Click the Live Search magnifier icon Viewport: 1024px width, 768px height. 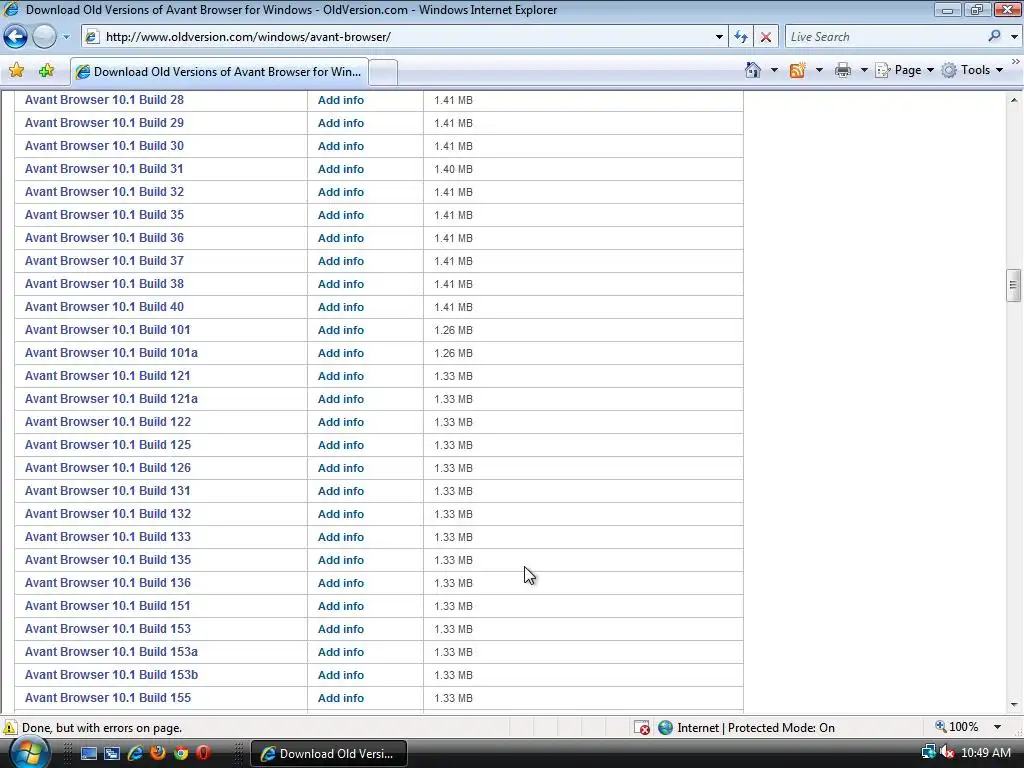994,37
